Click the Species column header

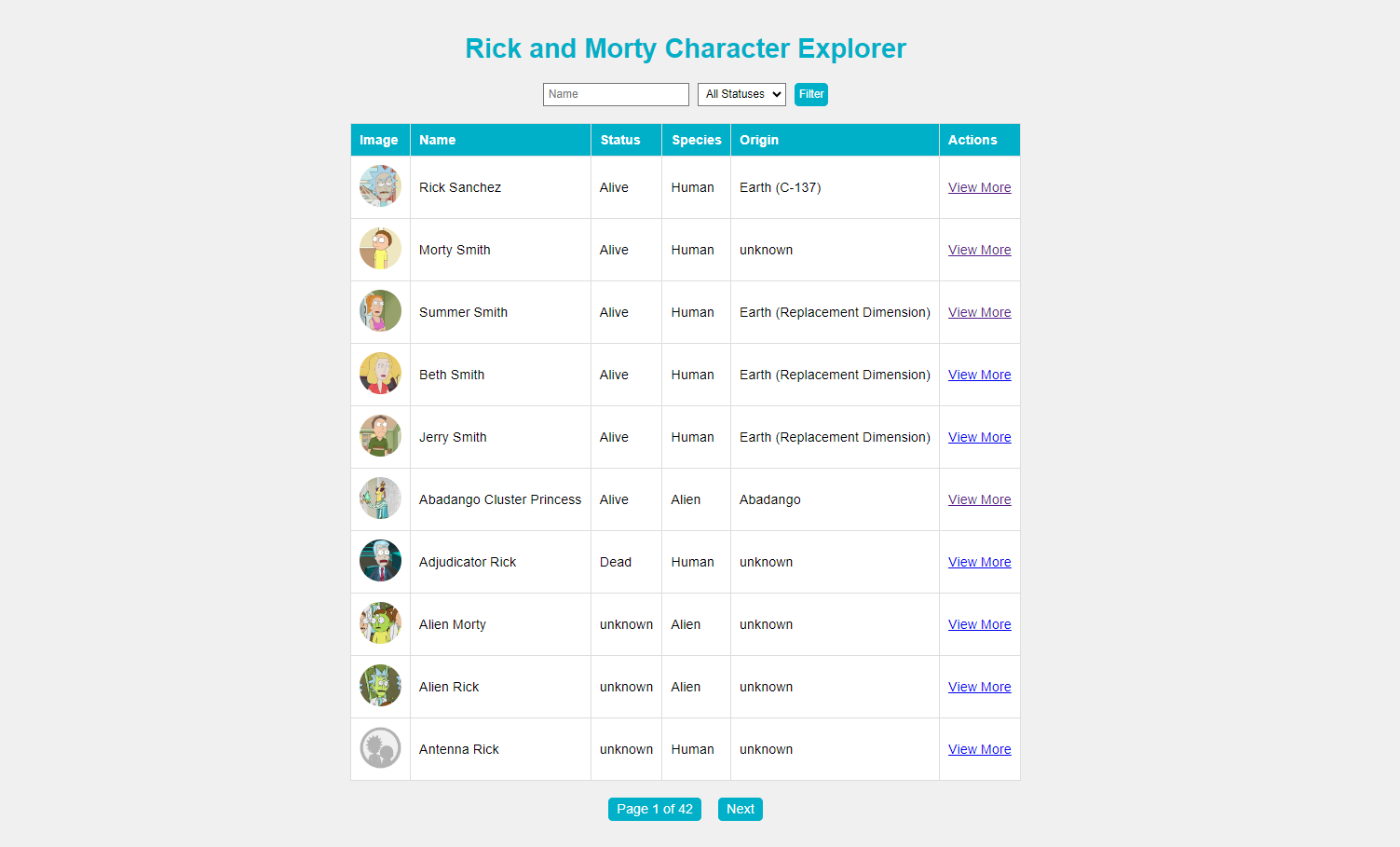[696, 140]
